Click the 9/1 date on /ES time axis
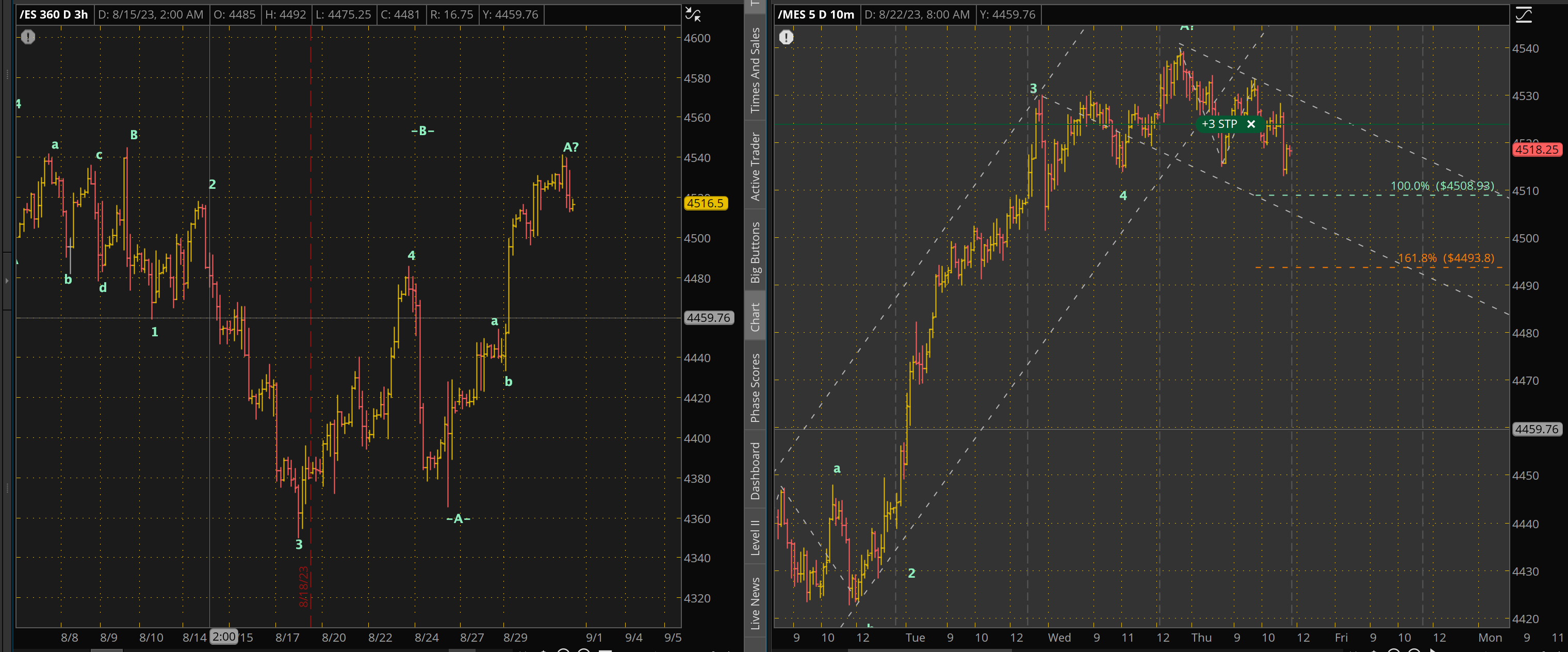The width and height of the screenshot is (1568, 652). 594,638
